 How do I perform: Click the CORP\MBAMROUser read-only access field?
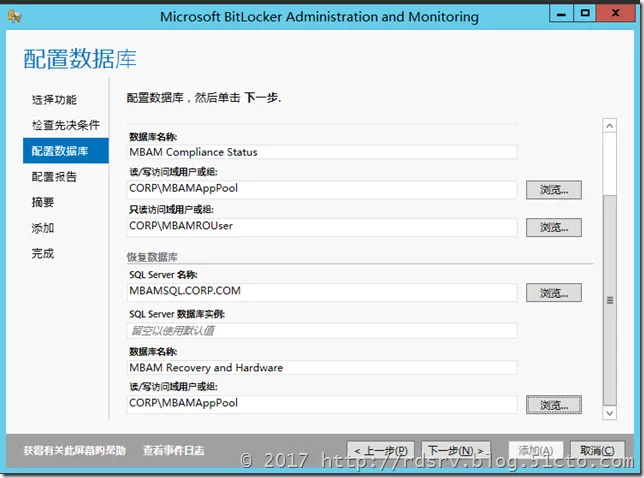pos(322,227)
